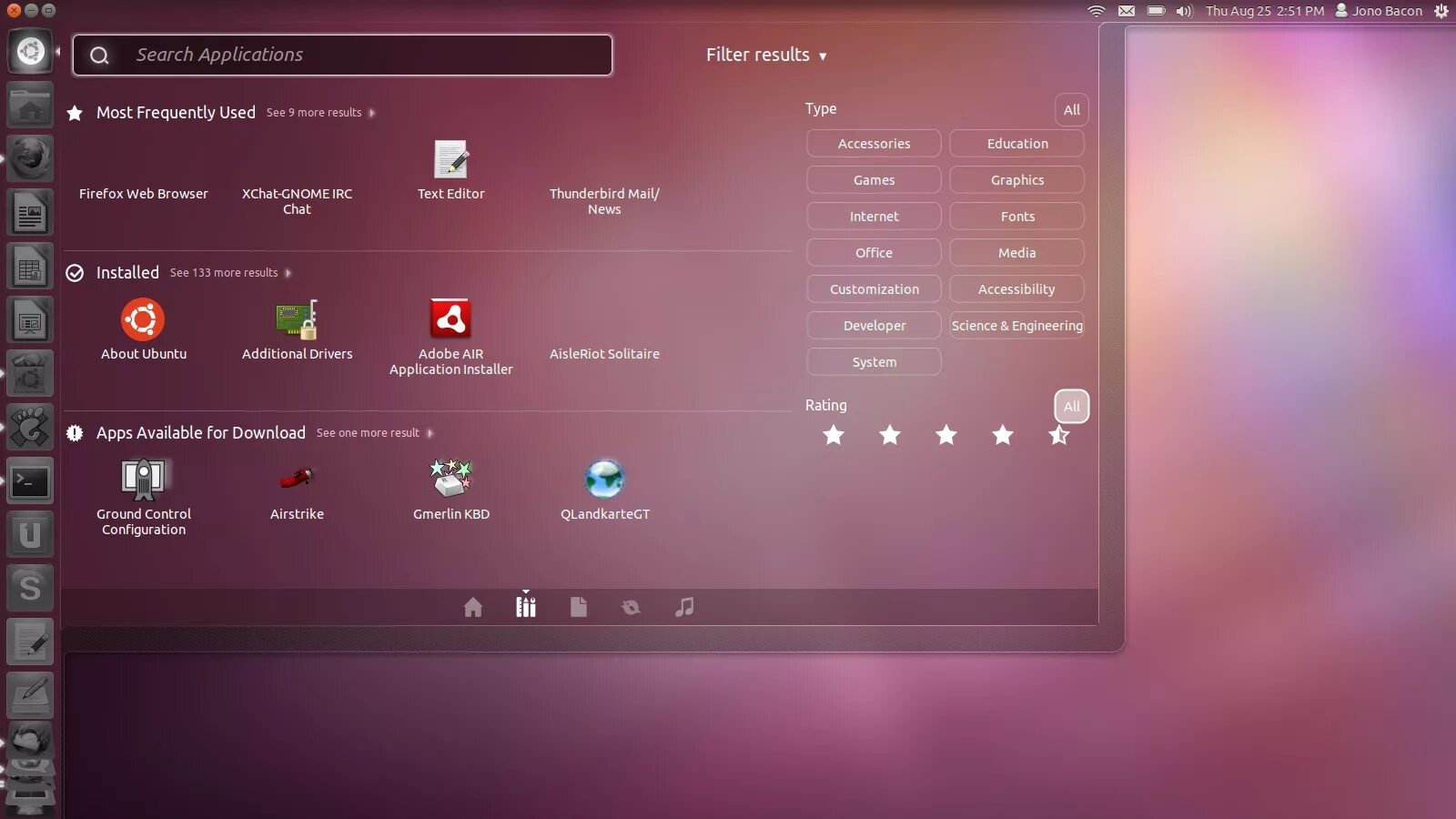Screen dimensions: 1456x819
Task: Open the date and time menu
Action: [x=1265, y=11]
